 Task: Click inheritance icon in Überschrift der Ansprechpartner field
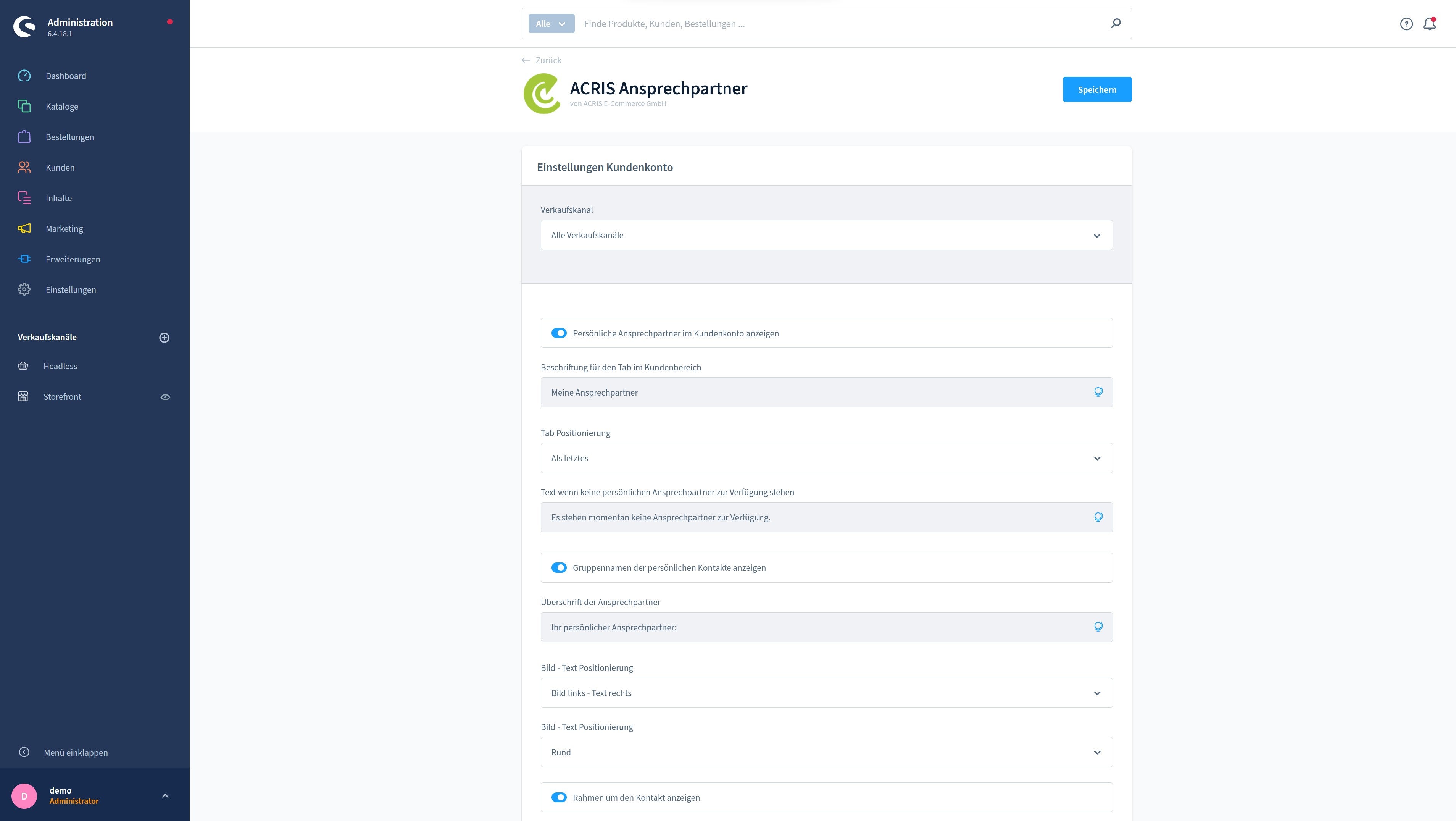(1098, 627)
